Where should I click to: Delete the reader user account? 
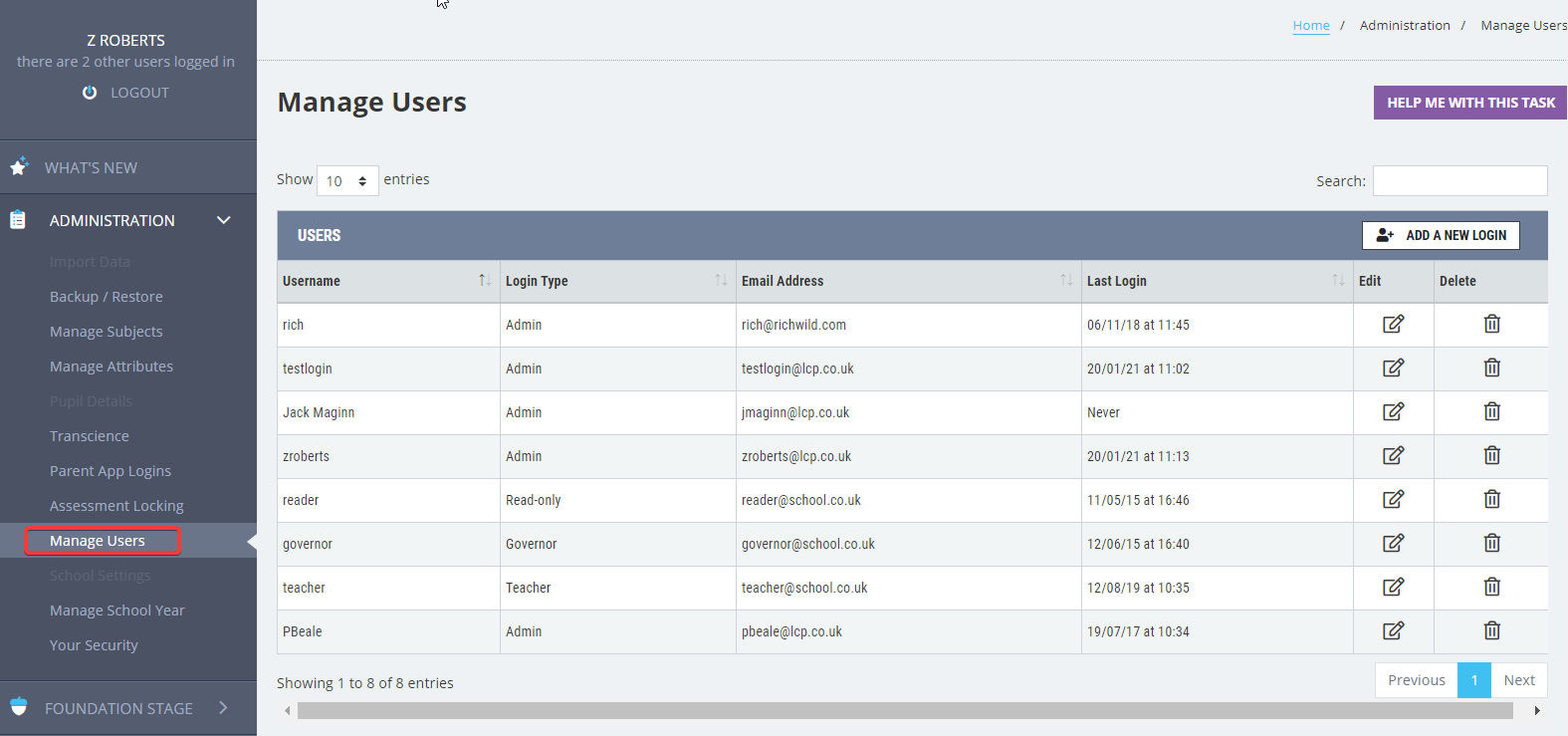(x=1491, y=499)
